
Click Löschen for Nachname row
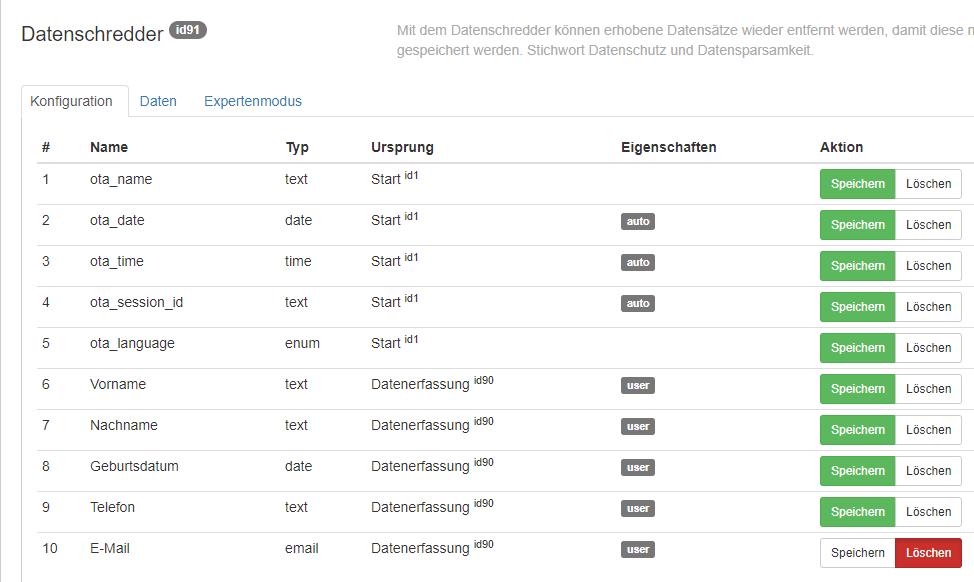928,430
